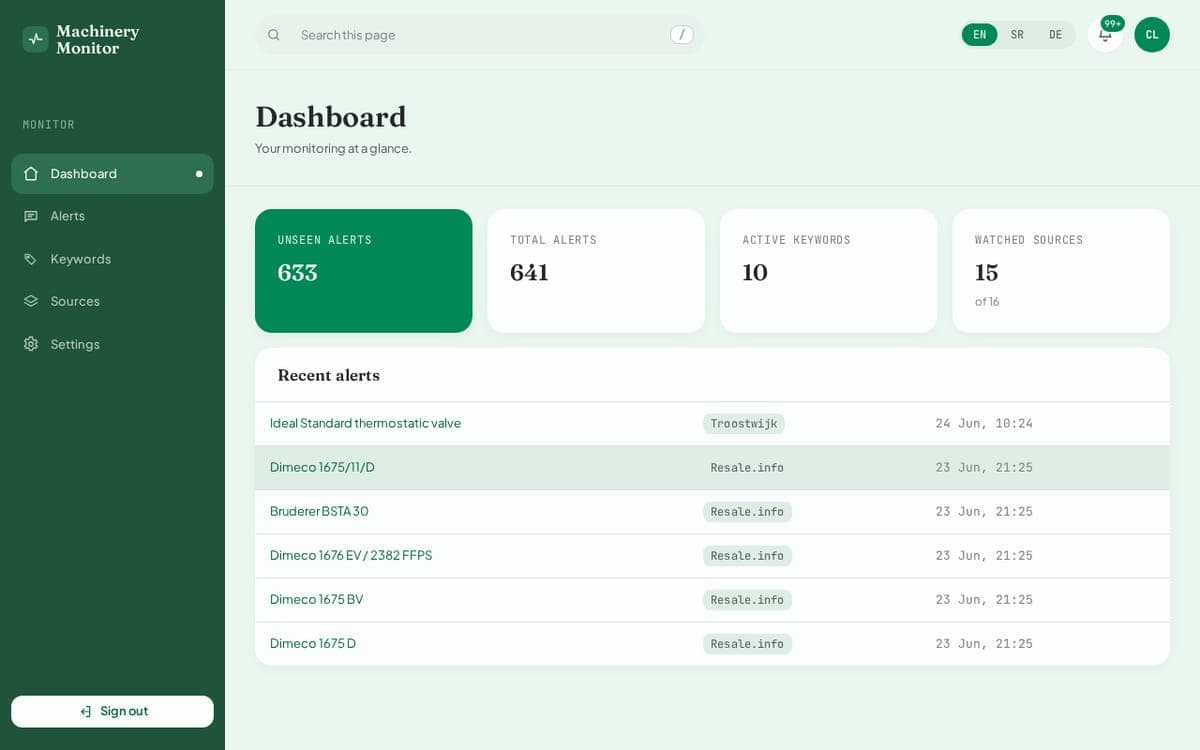Switch language to SR

(x=1017, y=35)
